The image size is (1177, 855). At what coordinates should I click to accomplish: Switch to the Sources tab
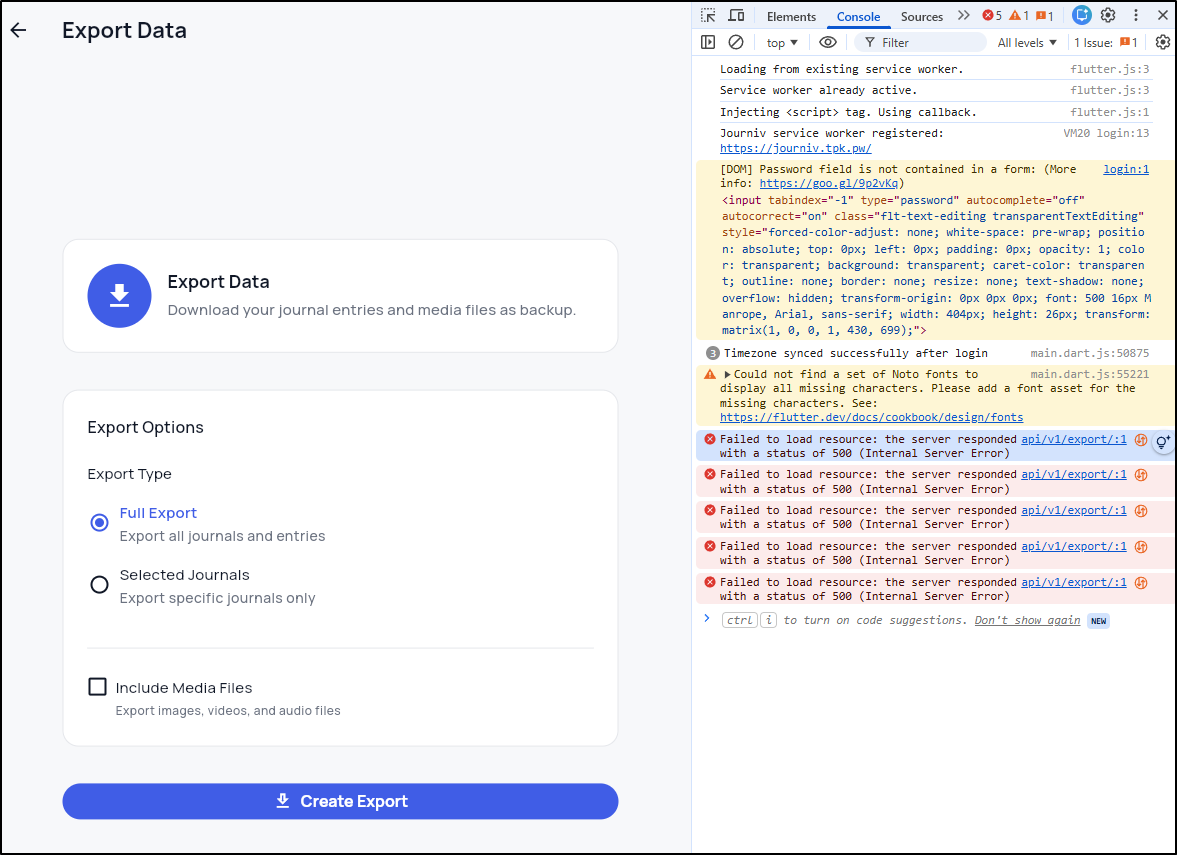[921, 16]
